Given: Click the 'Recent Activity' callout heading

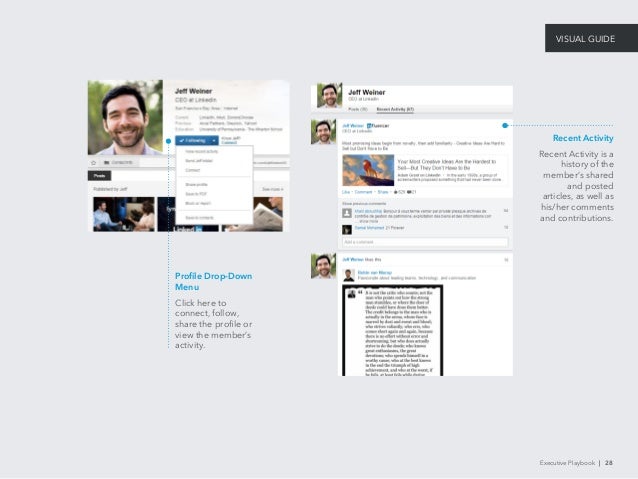Looking at the screenshot, I should coord(583,138).
